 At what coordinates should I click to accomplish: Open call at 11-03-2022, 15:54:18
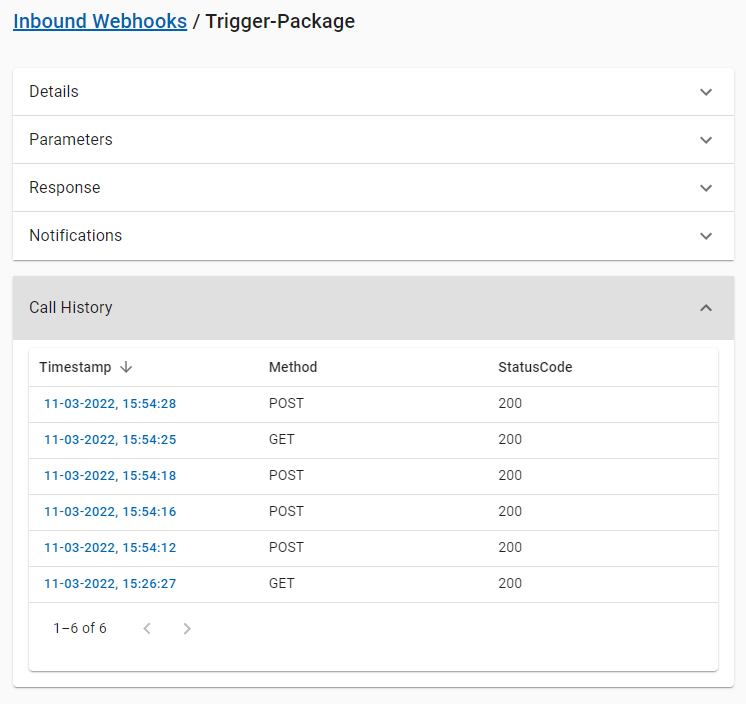[110, 476]
